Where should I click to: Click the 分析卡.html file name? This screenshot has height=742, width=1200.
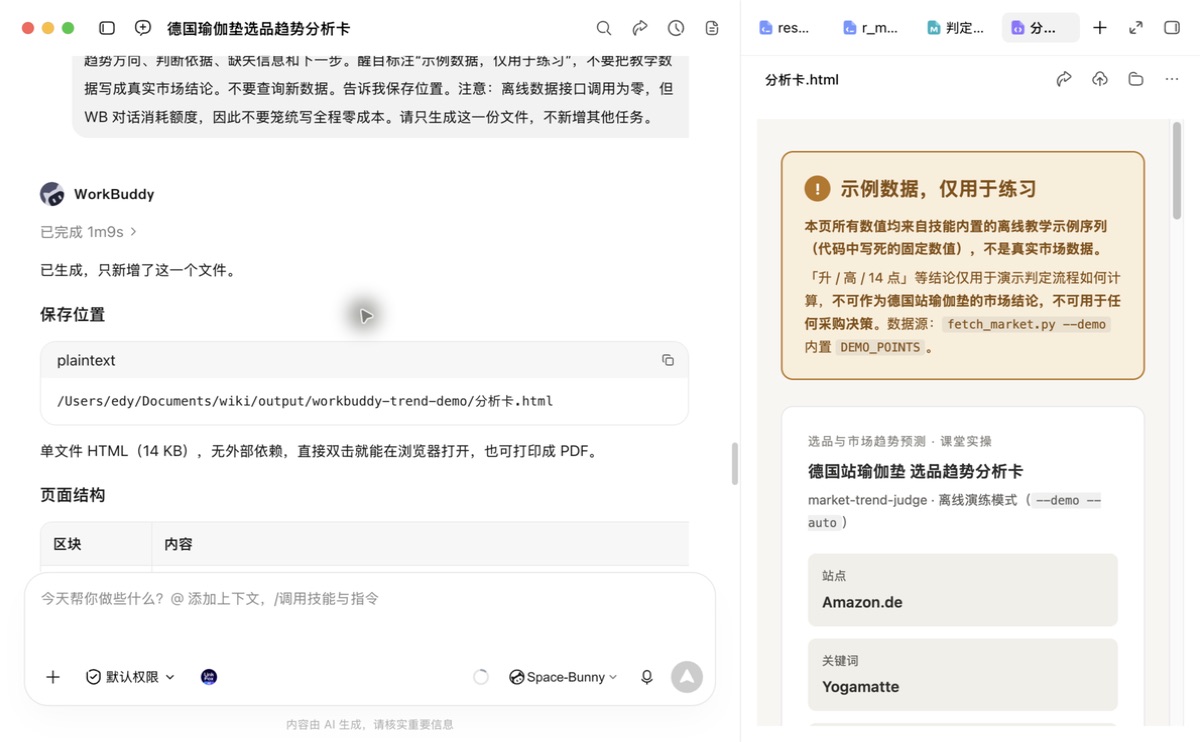coord(801,79)
